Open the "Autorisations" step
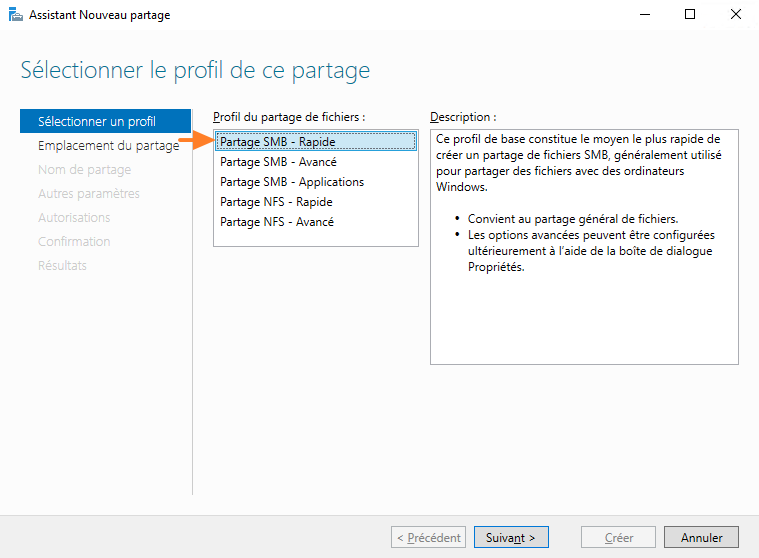 tap(74, 217)
